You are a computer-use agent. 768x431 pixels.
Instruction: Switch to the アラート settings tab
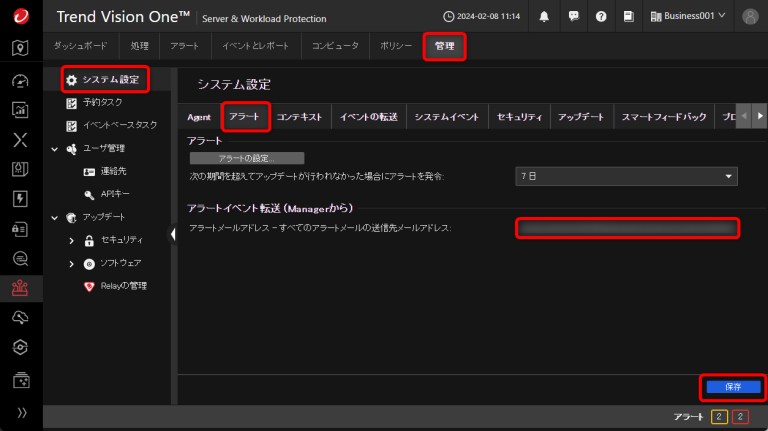point(245,117)
